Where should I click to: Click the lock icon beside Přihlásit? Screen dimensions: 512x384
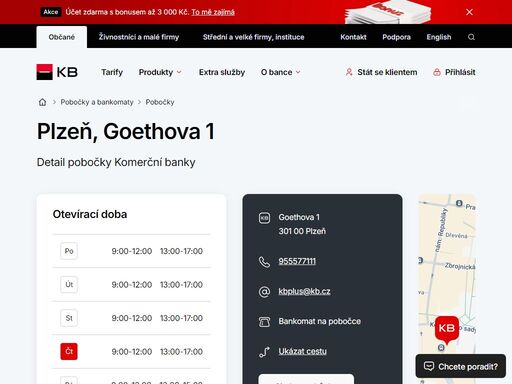[x=437, y=72]
